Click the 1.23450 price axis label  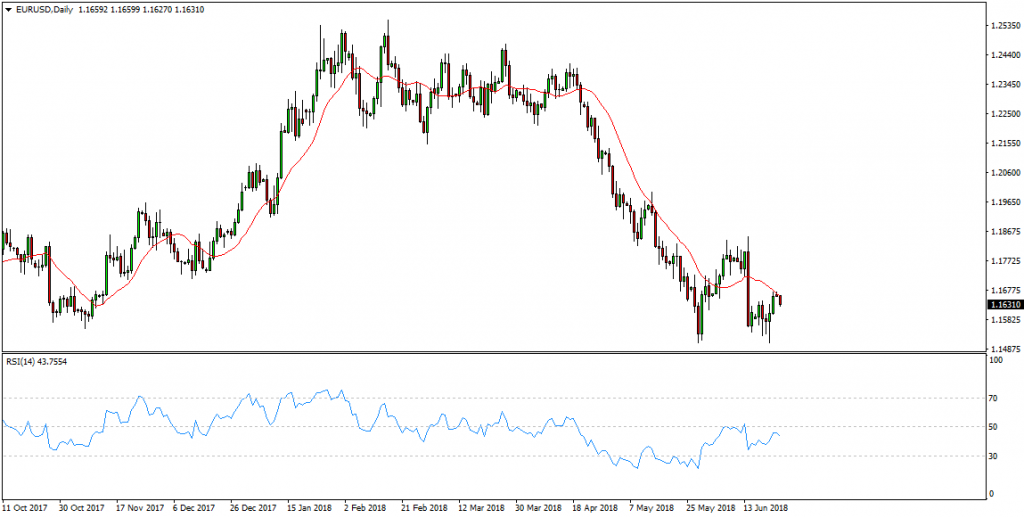(x=1005, y=84)
